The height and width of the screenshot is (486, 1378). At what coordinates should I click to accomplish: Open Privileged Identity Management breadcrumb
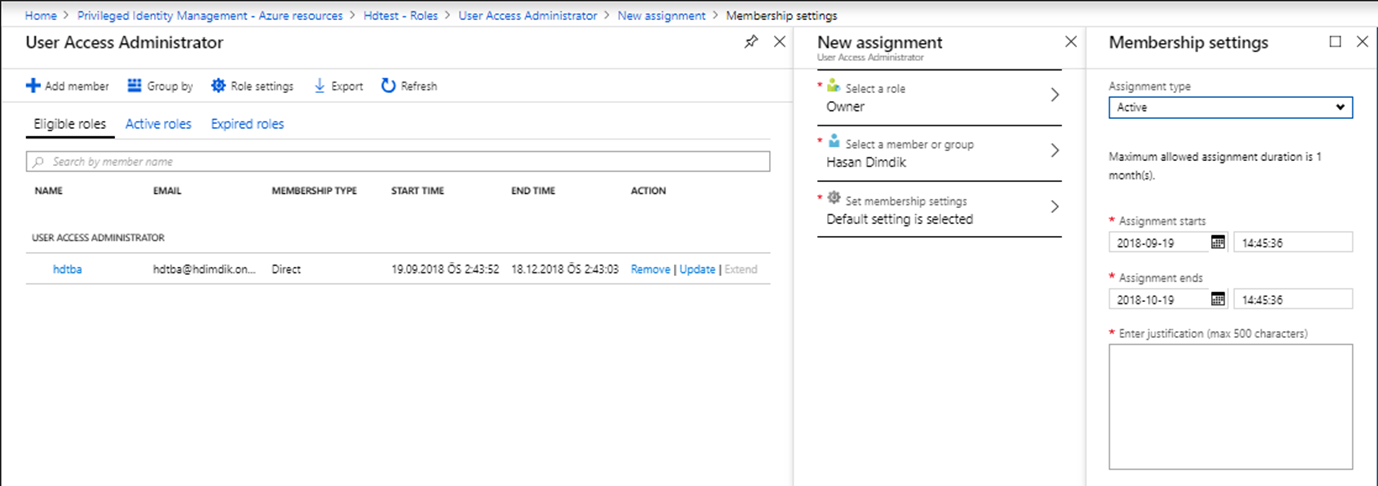(x=210, y=16)
